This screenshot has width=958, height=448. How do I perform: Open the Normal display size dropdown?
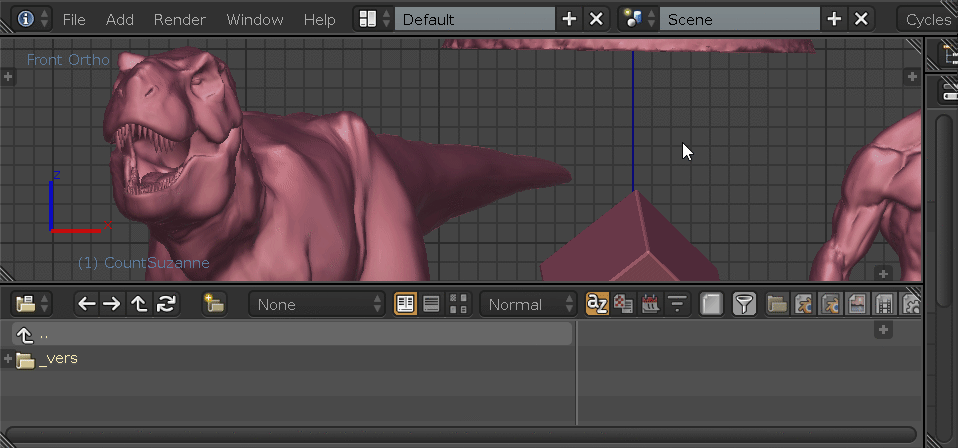pos(528,304)
